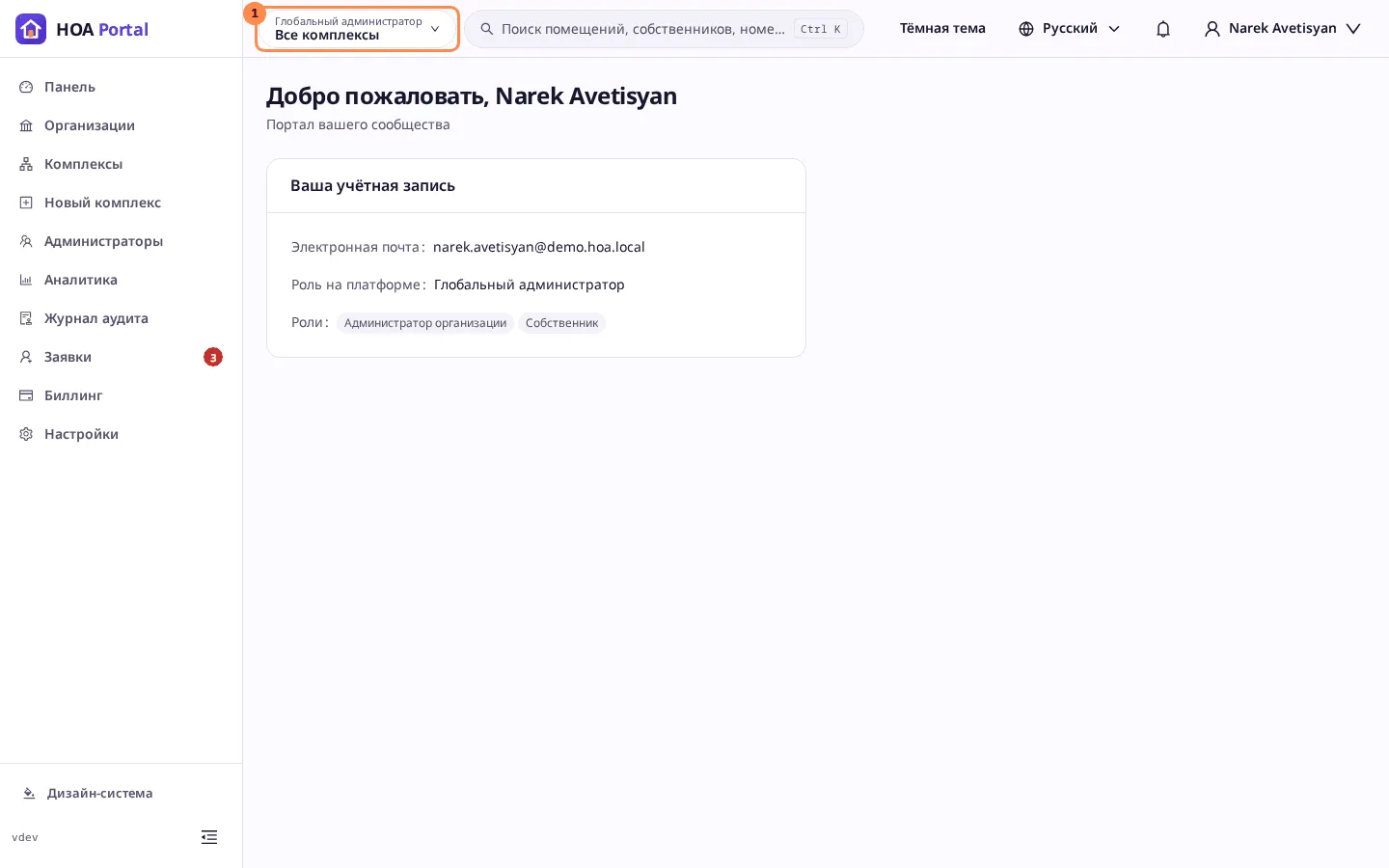
Task: Click the Дизайн-система paint icon
Action: coord(29,793)
